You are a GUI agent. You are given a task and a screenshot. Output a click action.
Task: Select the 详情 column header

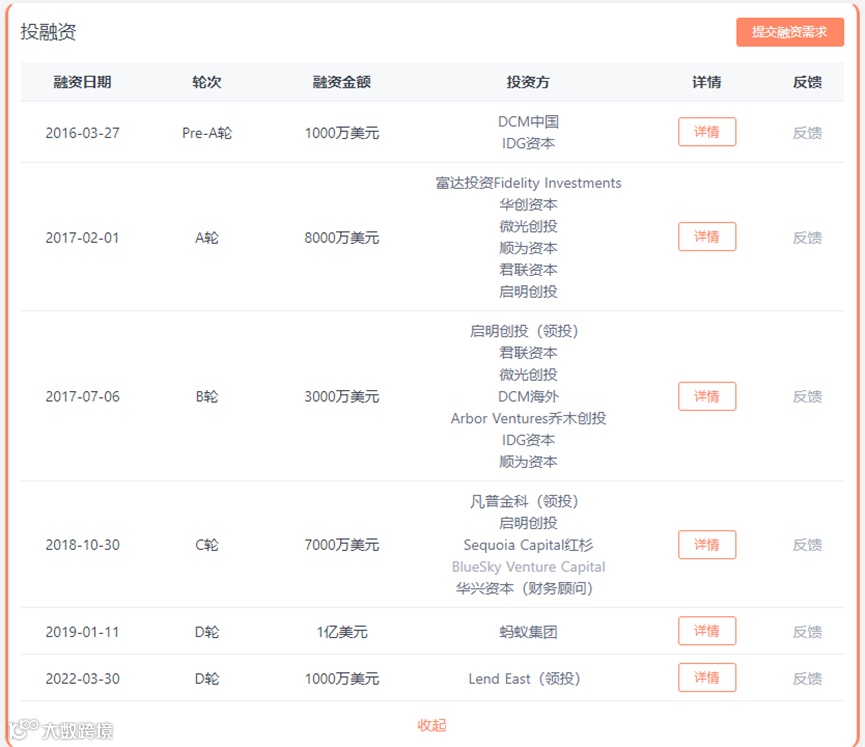coord(707,82)
